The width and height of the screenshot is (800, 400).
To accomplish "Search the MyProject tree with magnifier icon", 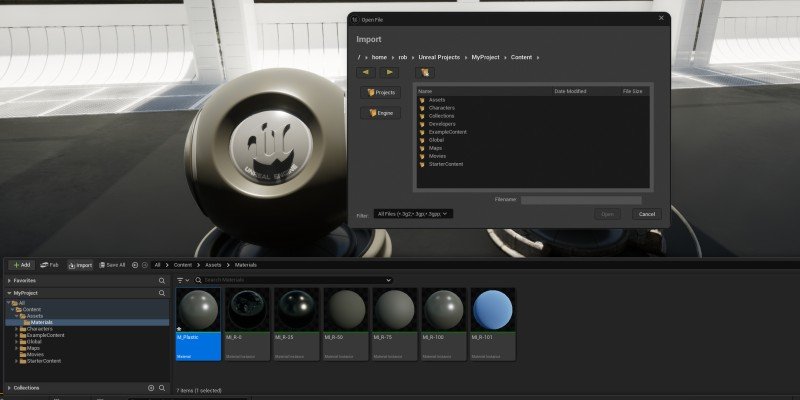I will pos(162,293).
